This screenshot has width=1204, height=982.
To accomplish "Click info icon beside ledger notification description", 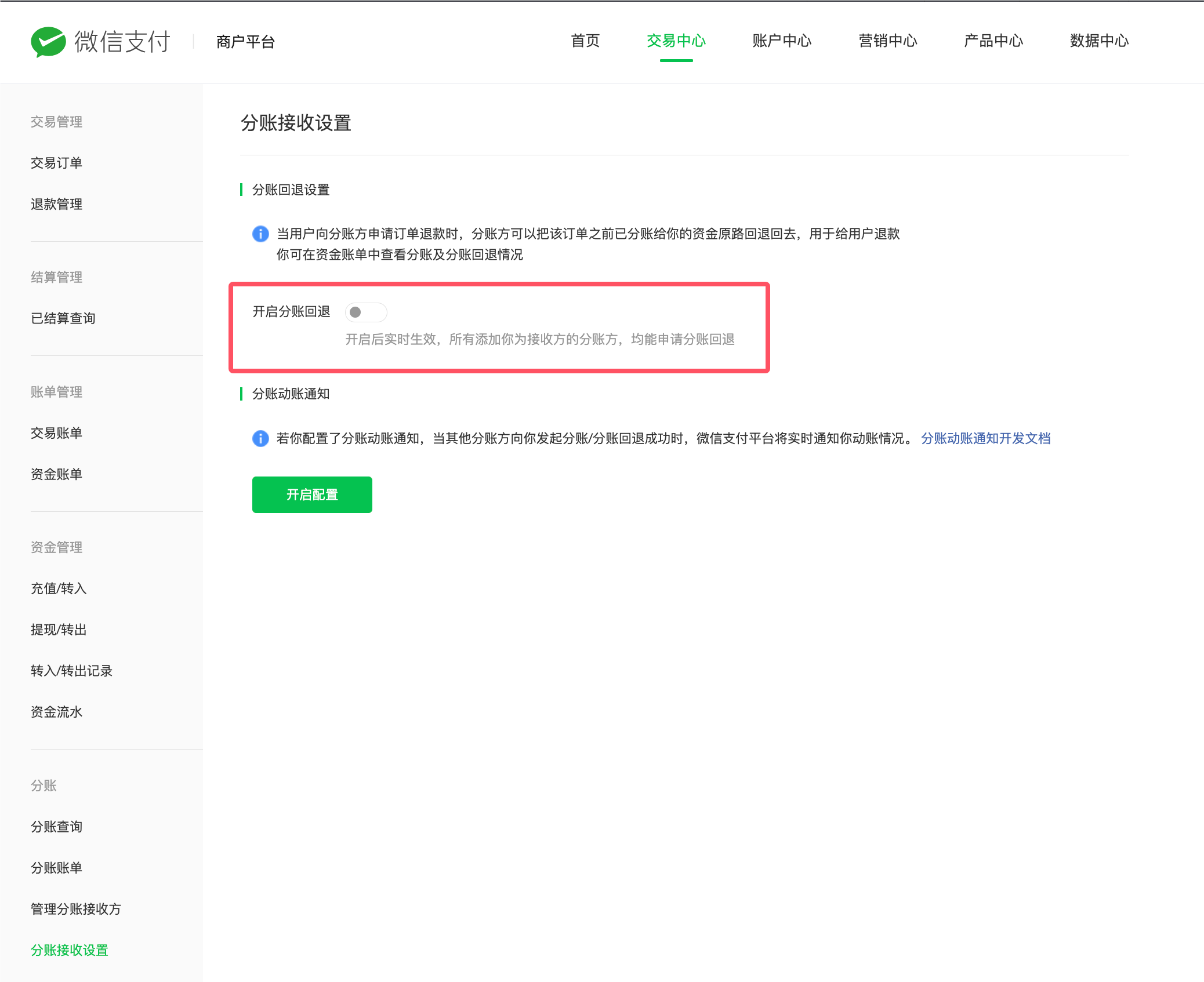I will point(260,438).
